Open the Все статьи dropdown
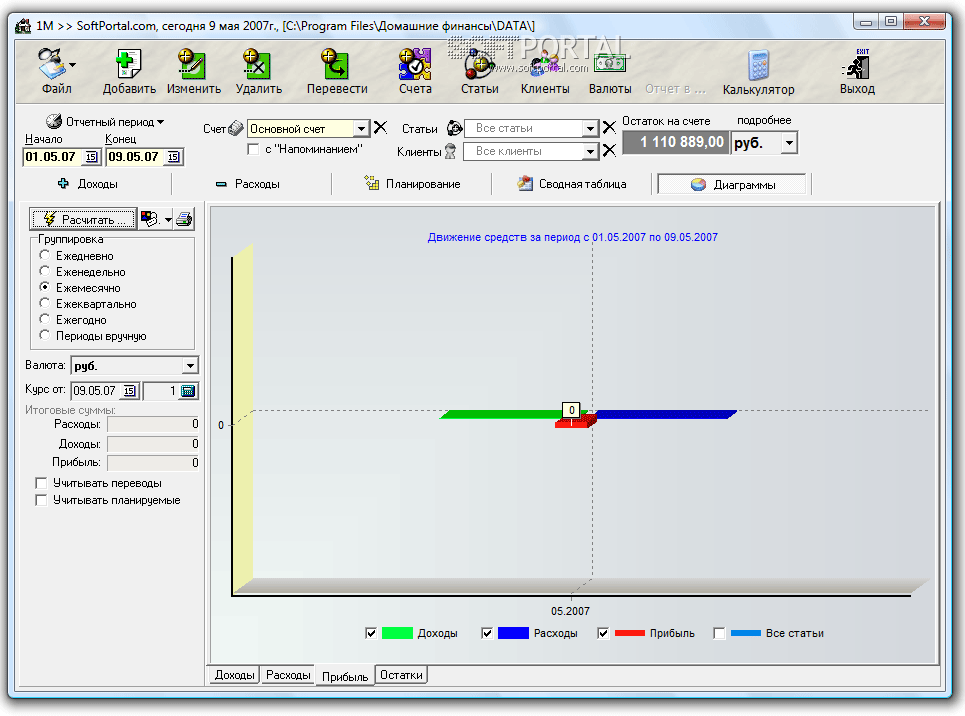Image resolution: width=965 pixels, height=716 pixels. coord(590,128)
